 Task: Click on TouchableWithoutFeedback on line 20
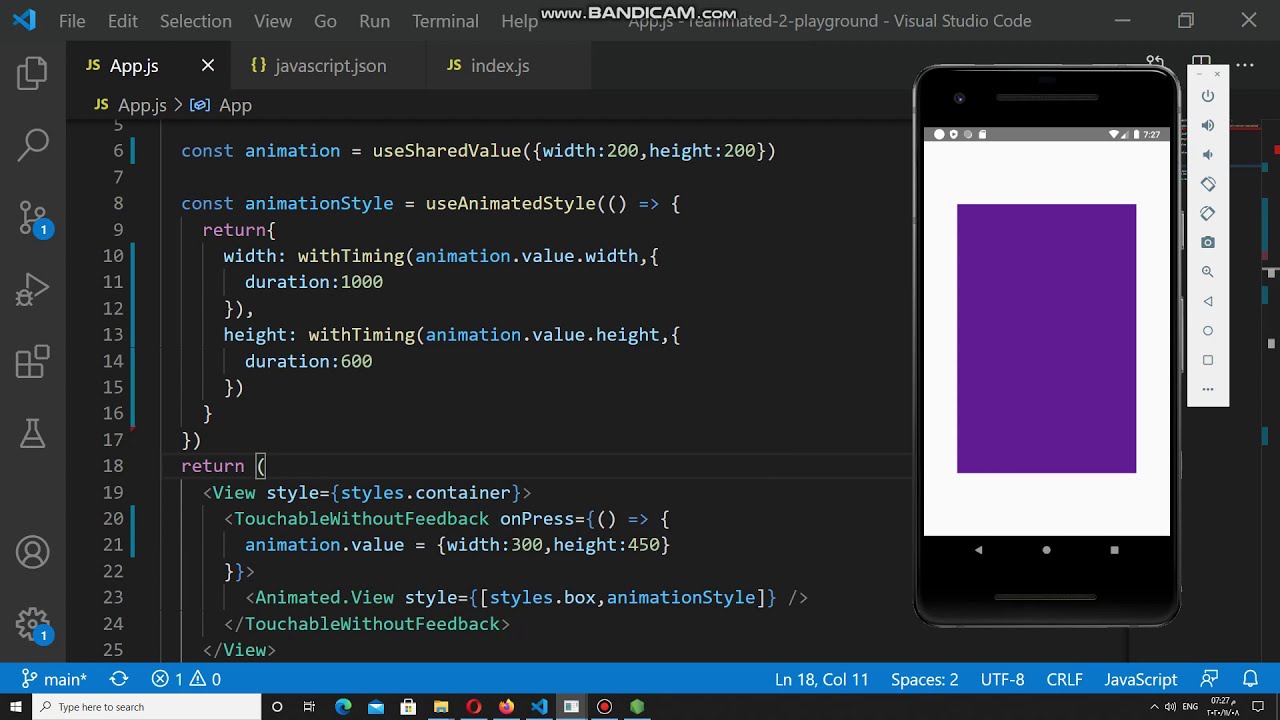coord(361,518)
